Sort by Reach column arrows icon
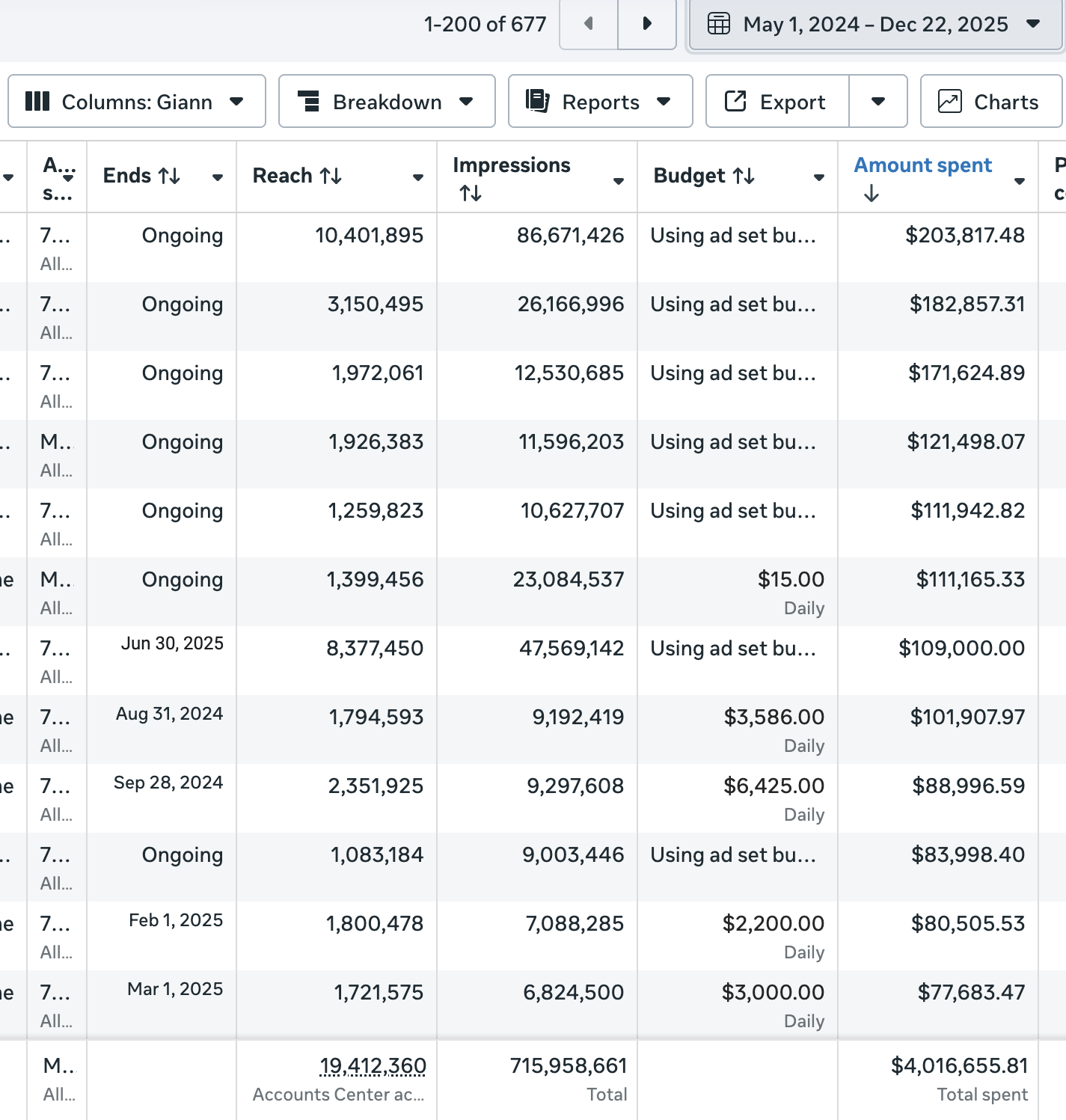The height and width of the screenshot is (1120, 1066). [x=331, y=176]
